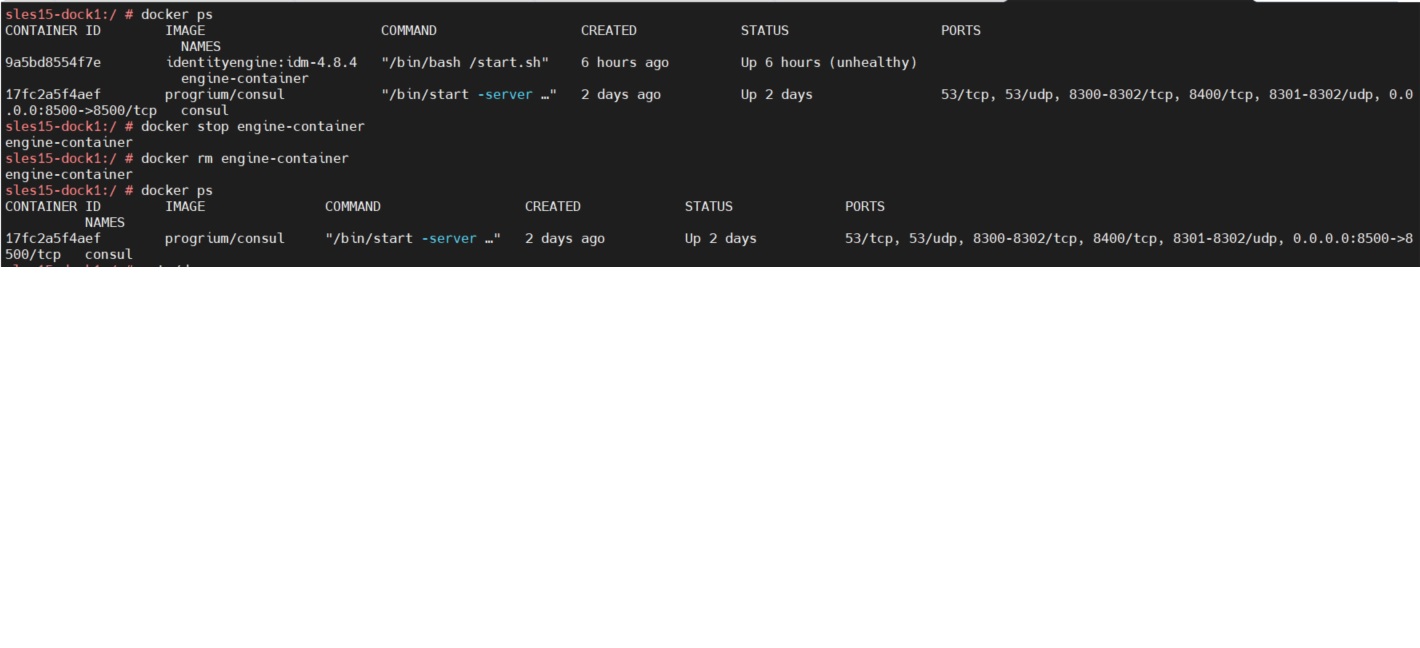Select the Up 6 hours (unhealthy) status text
This screenshot has height=648, width=1420.
point(827,62)
